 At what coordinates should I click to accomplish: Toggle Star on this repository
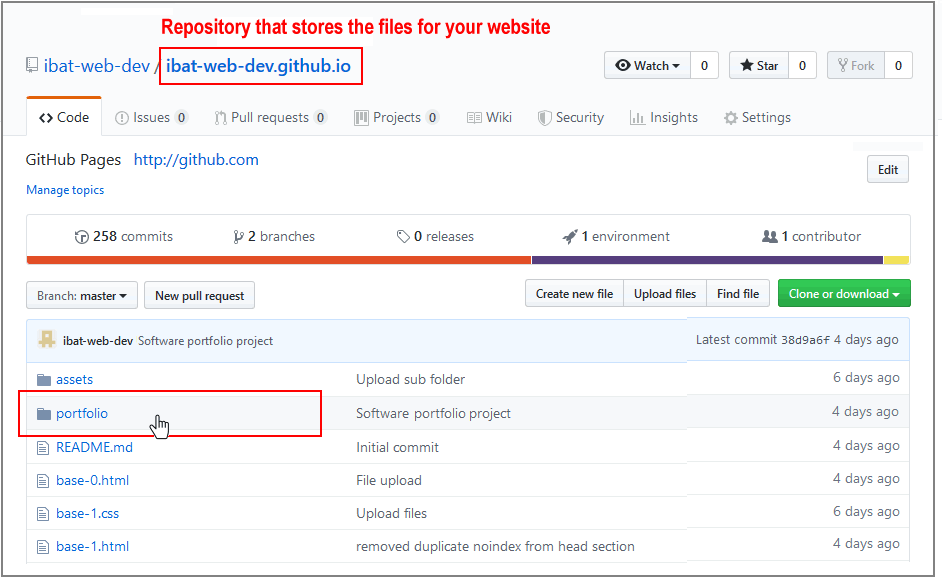758,66
